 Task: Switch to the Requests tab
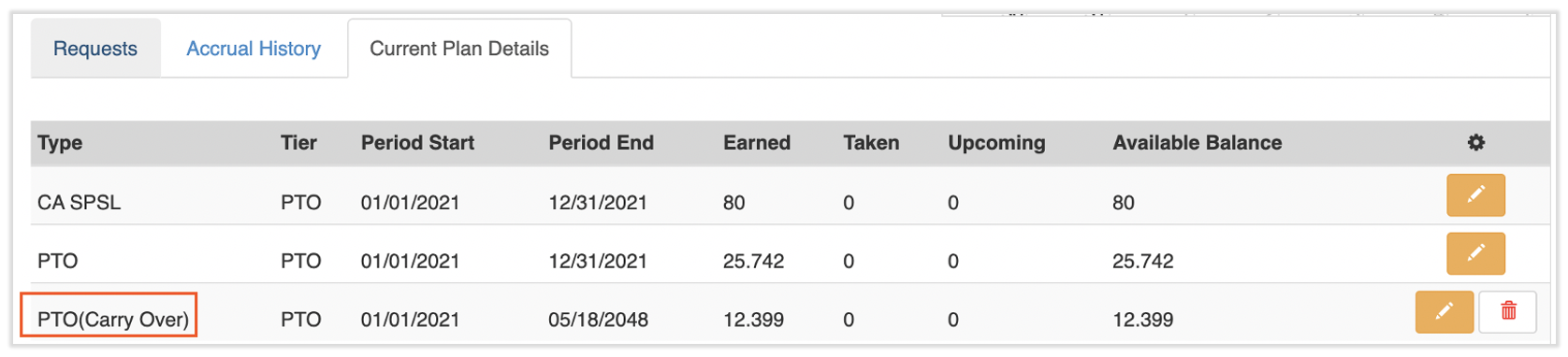pyautogui.click(x=95, y=49)
